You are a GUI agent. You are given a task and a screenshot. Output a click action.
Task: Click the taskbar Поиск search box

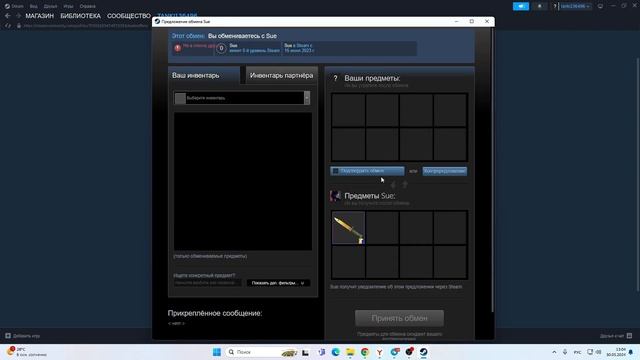point(262,352)
